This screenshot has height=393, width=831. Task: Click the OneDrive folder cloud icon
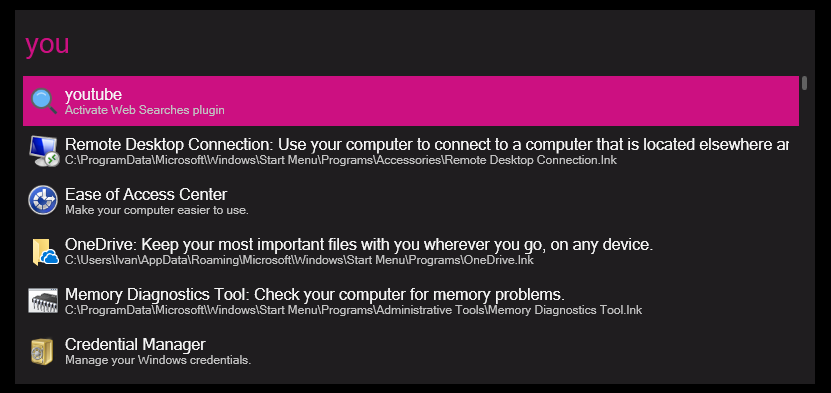tap(44, 251)
